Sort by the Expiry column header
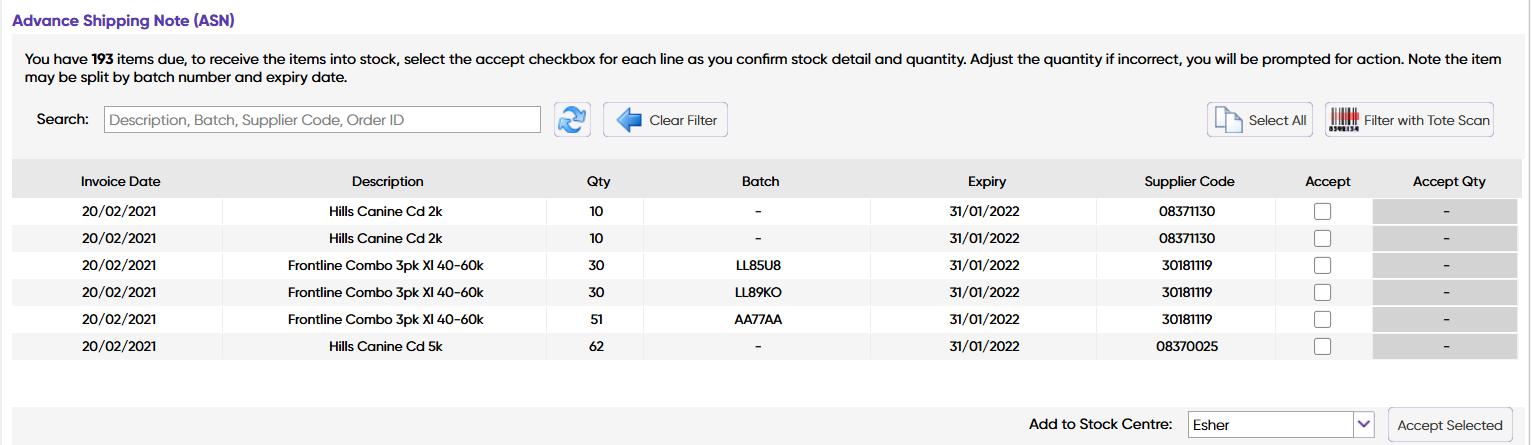1531x445 pixels. click(x=987, y=182)
